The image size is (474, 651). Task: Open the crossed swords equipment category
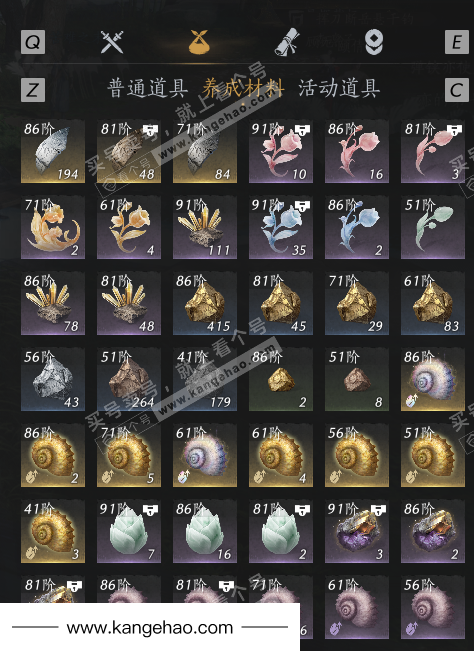[x=112, y=42]
